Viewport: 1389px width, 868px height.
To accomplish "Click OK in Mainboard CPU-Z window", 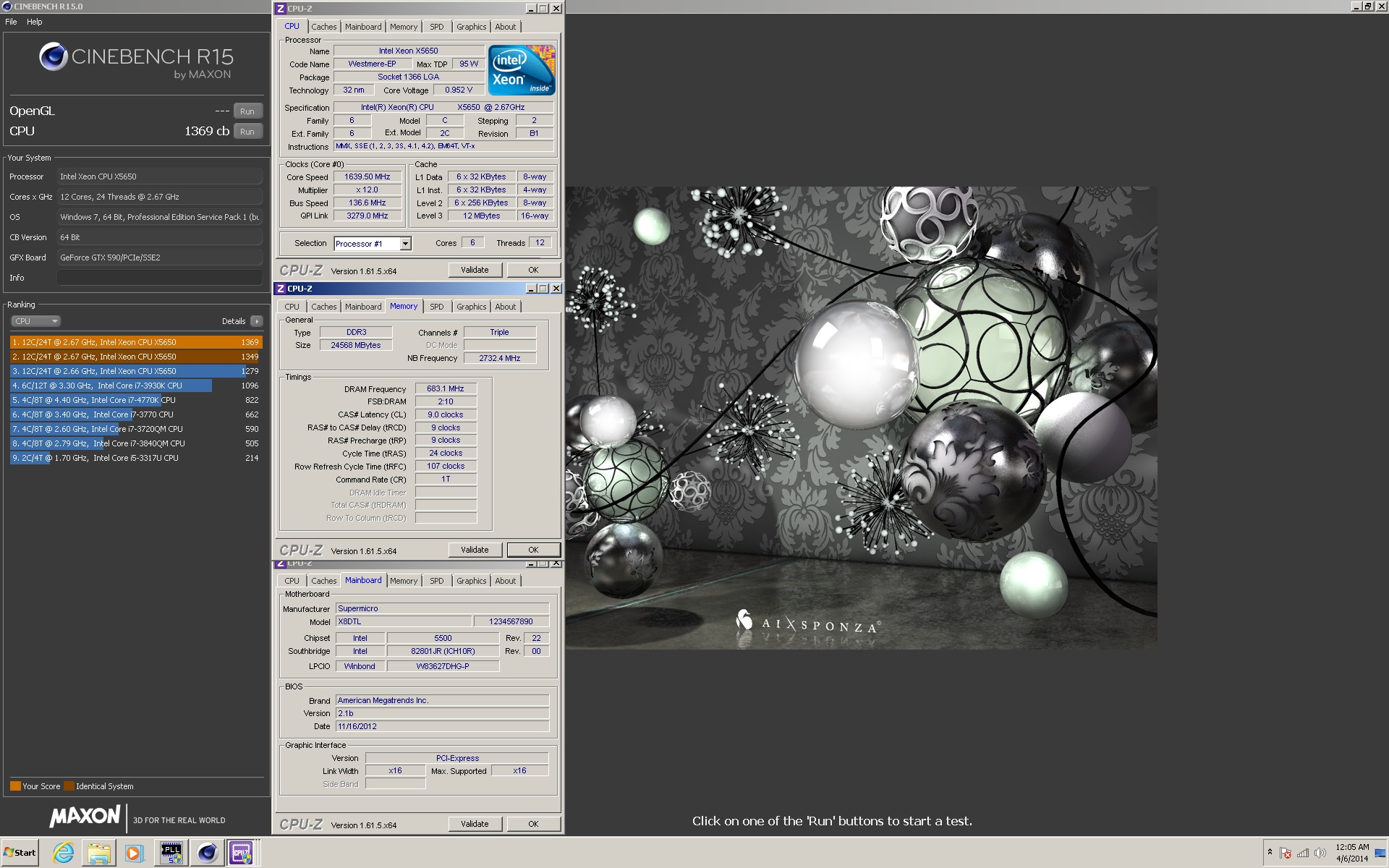I will click(533, 824).
